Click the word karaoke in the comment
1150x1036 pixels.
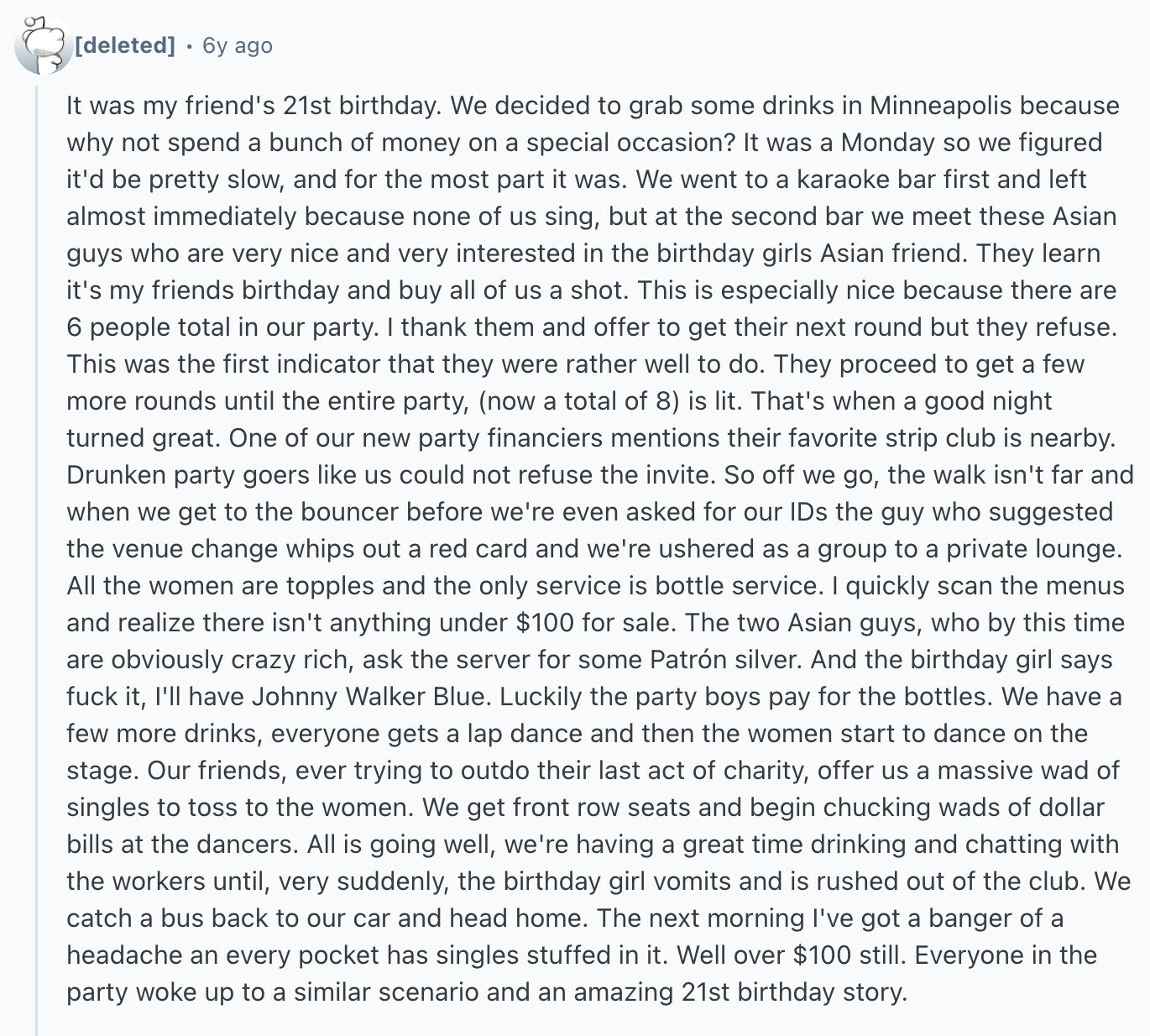844,179
